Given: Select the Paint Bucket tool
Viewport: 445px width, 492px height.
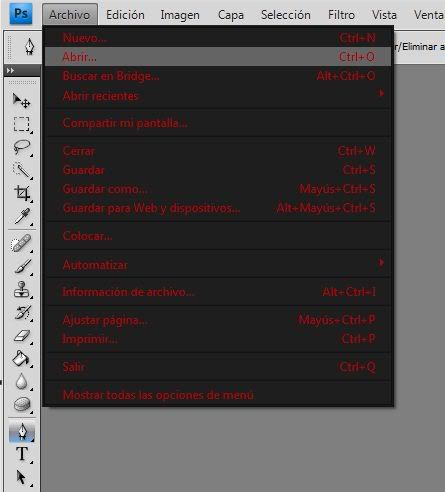Looking at the screenshot, I should tap(22, 359).
